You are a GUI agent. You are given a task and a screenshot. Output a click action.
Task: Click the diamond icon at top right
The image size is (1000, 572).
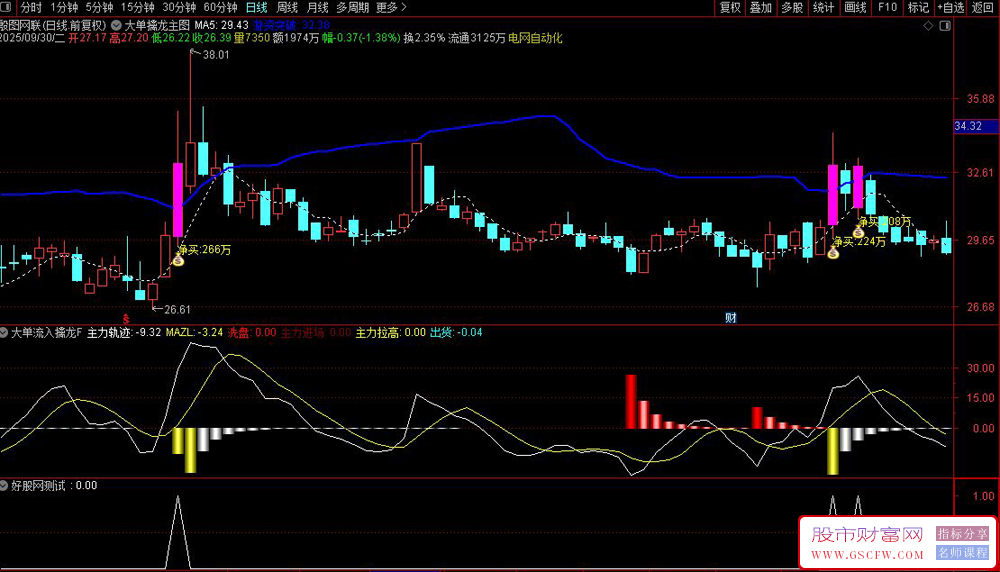click(x=929, y=24)
